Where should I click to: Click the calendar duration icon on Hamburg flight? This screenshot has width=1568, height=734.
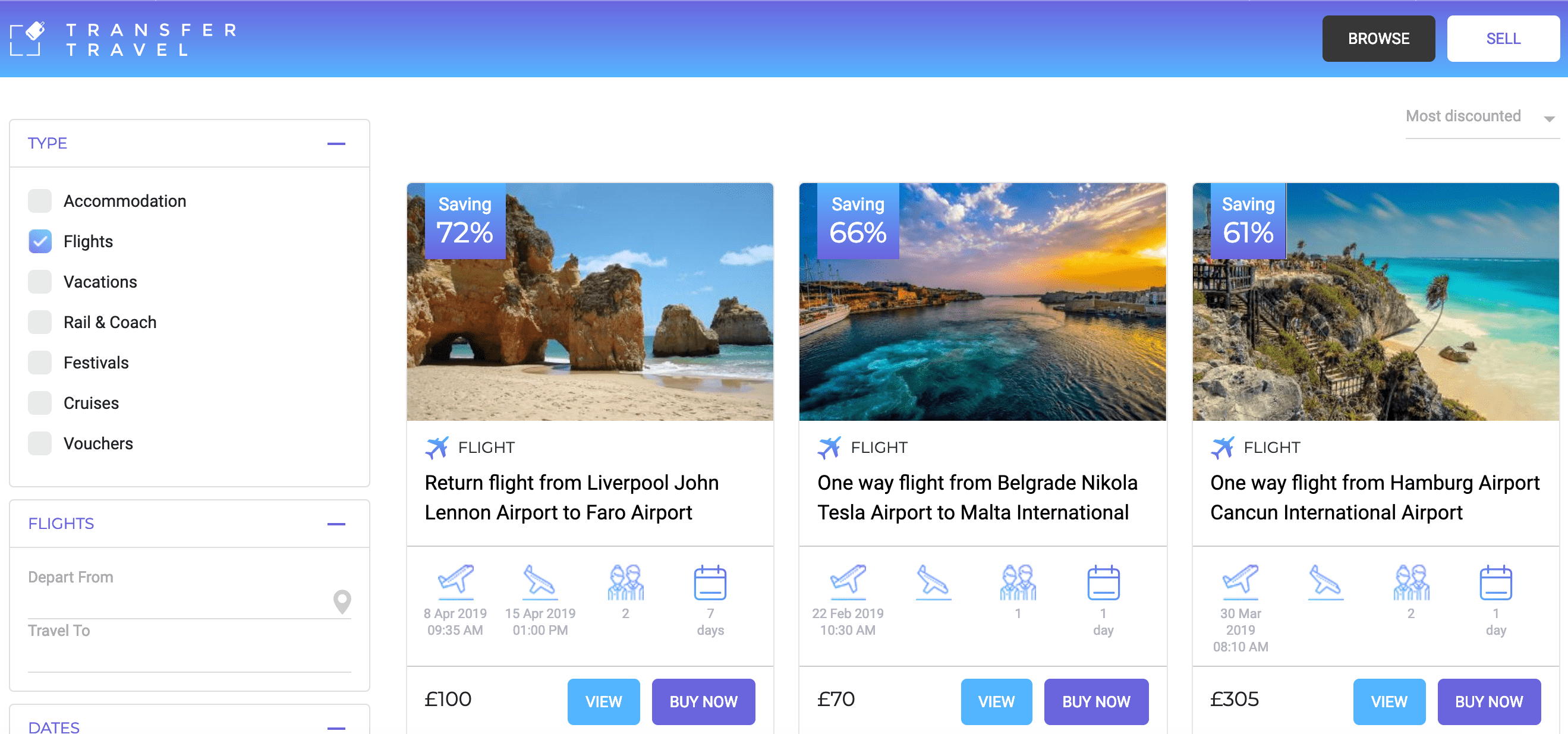pos(1495,582)
